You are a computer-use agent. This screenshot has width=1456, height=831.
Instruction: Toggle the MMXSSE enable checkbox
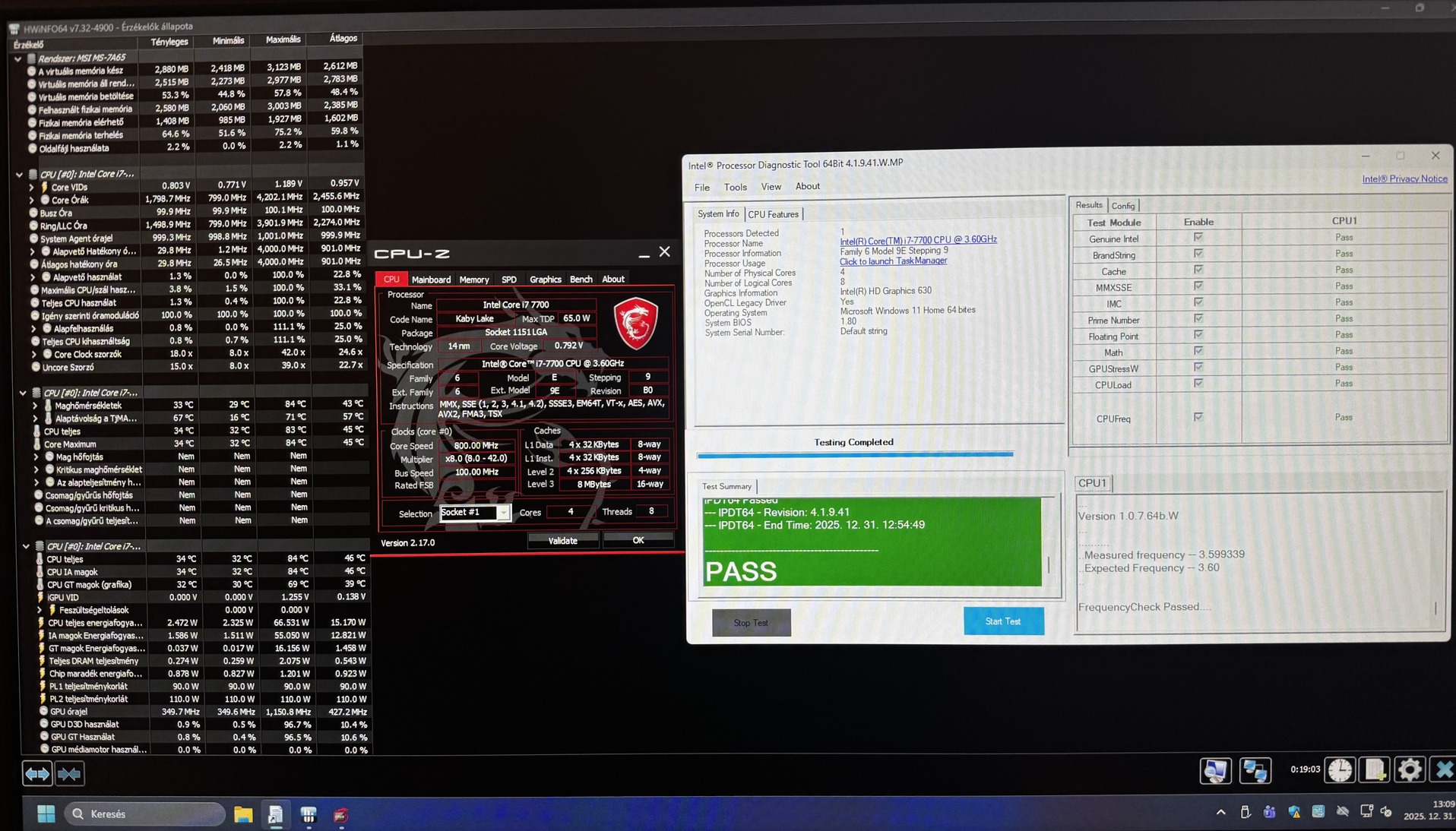[x=1198, y=286]
